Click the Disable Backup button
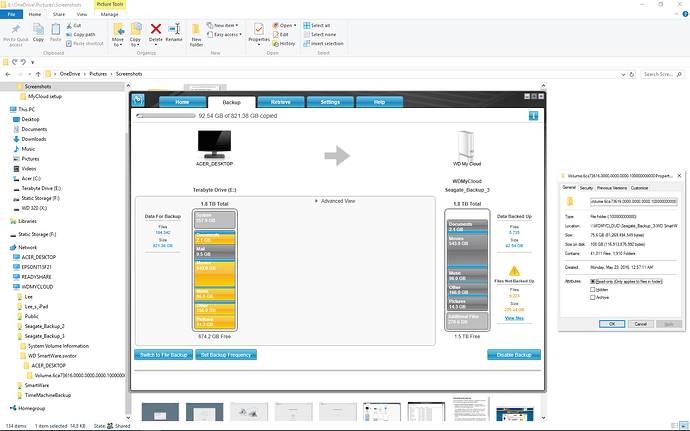The height and width of the screenshot is (431, 690). pos(514,355)
